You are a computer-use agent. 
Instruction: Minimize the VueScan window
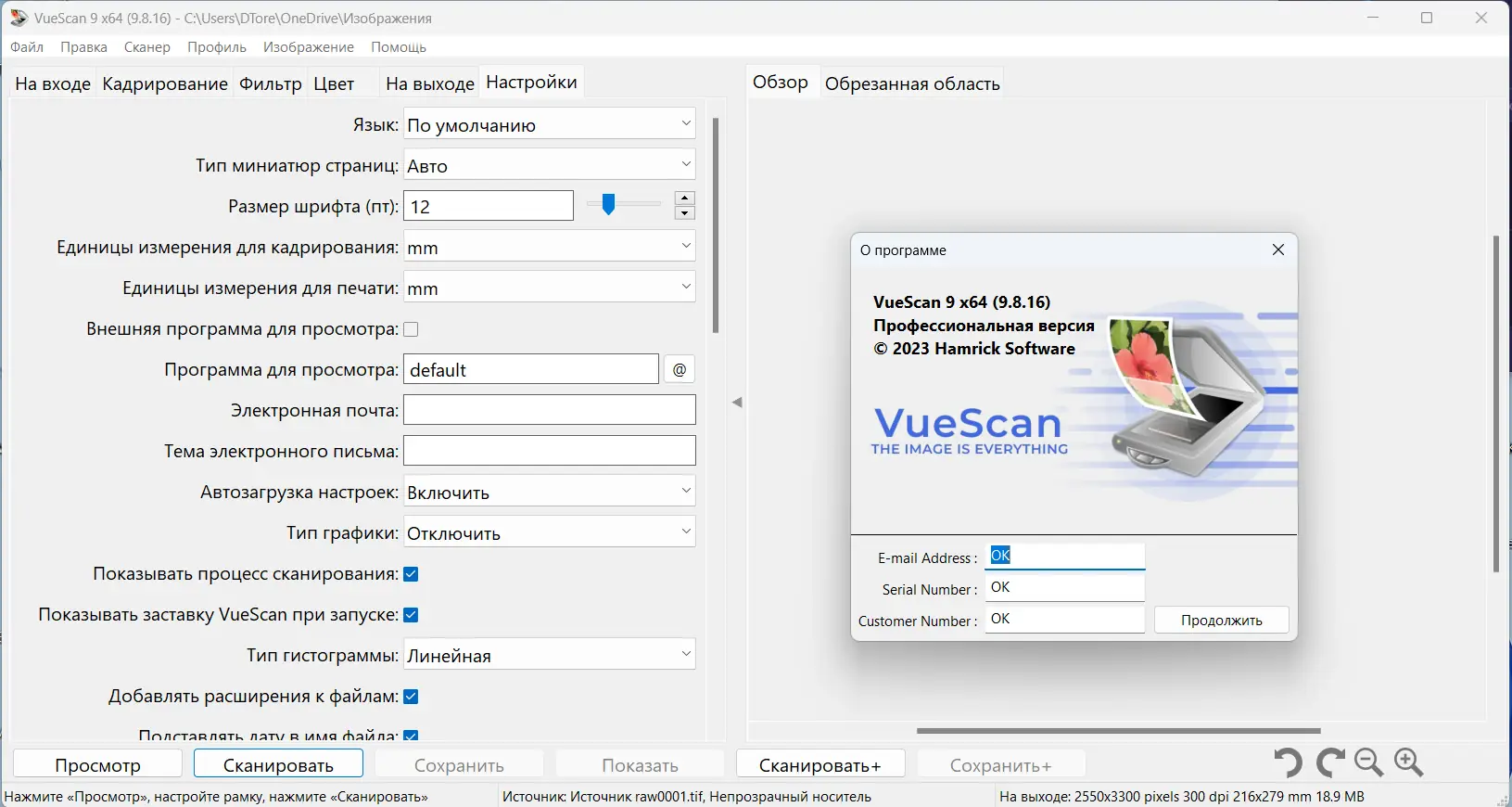[x=1373, y=18]
